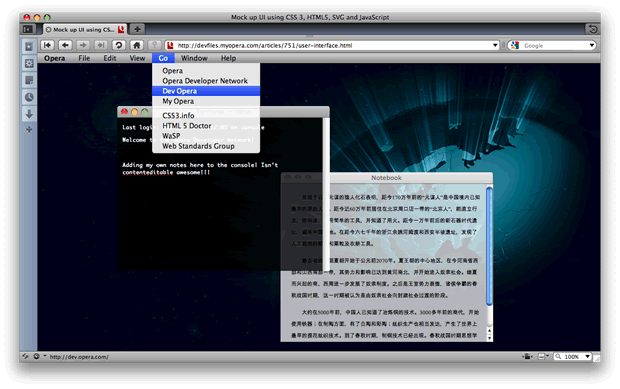
Task: Reload the page with the Reload button
Action: tap(118, 45)
